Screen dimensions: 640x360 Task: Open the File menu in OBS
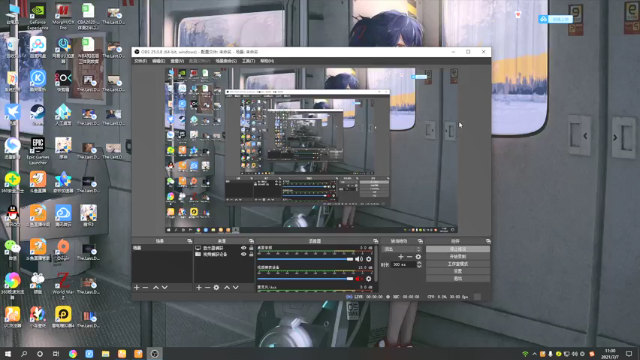(140, 61)
